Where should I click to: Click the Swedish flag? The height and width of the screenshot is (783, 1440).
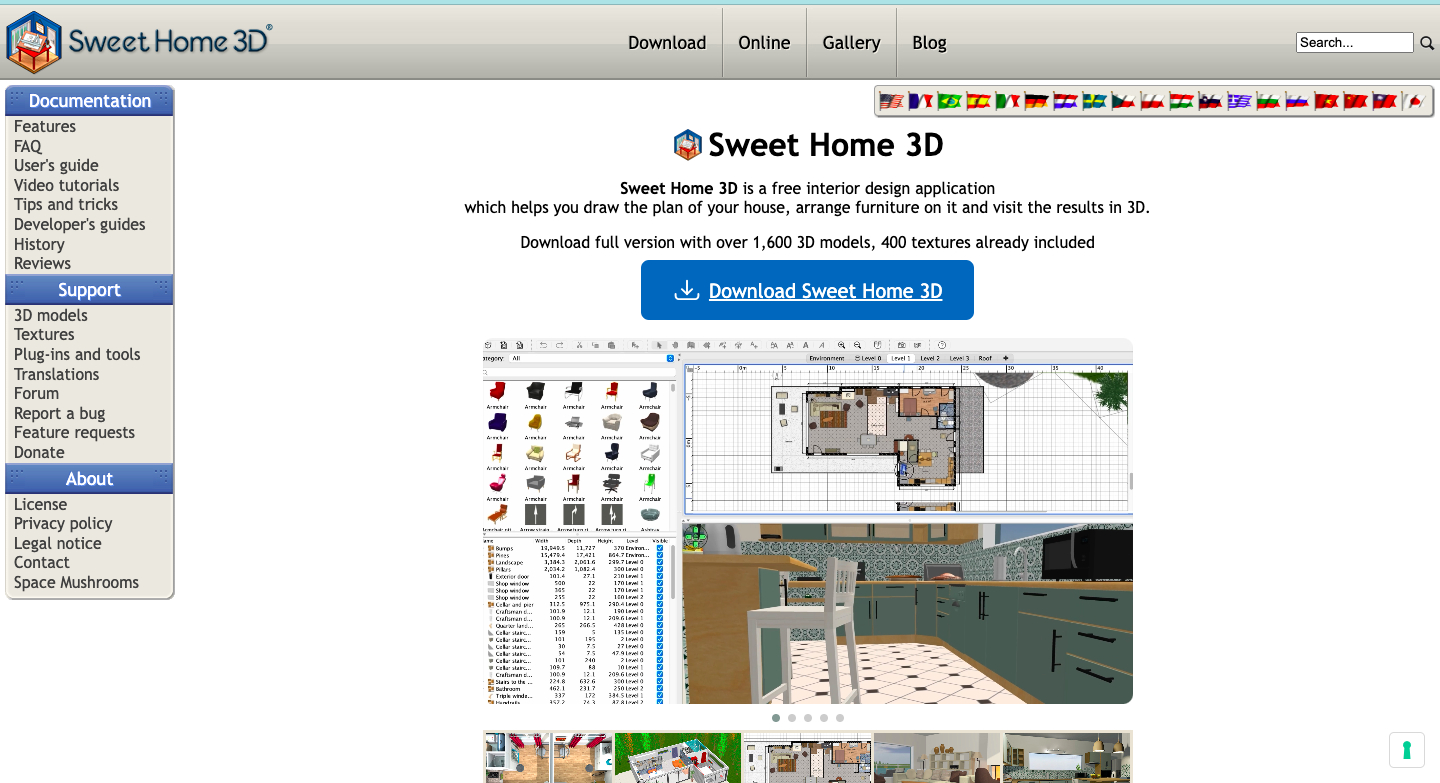(x=1095, y=101)
